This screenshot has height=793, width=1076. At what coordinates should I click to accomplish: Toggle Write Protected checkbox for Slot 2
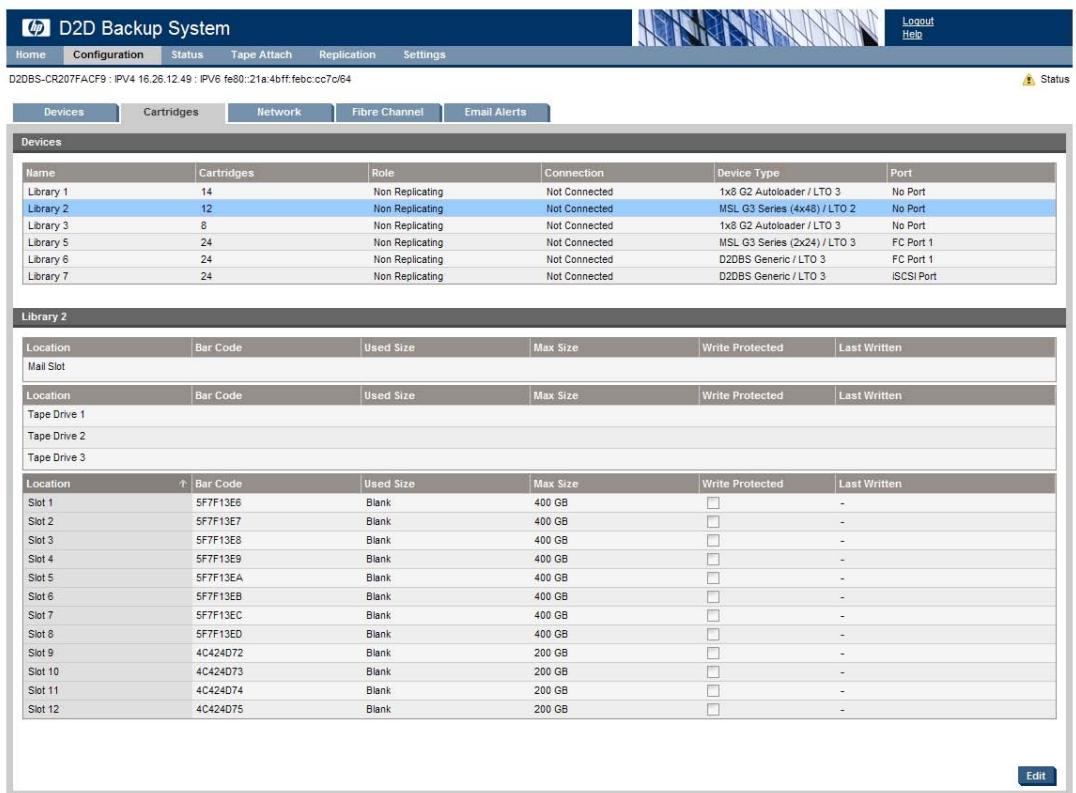713,522
